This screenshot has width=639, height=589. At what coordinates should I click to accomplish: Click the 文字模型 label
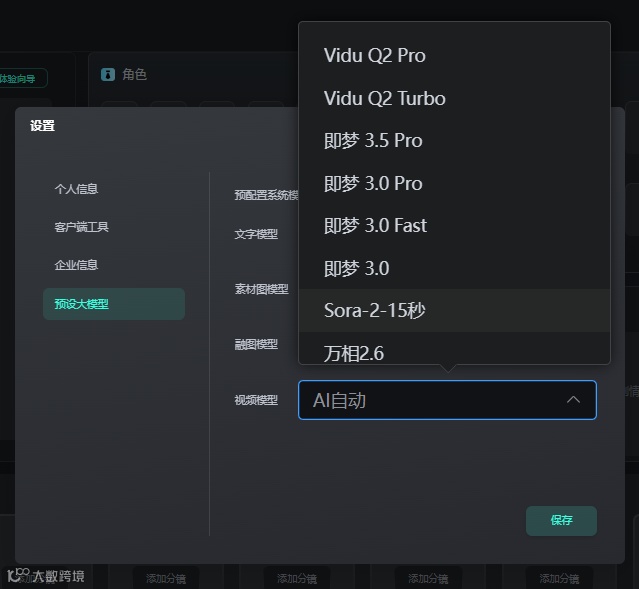click(x=256, y=234)
